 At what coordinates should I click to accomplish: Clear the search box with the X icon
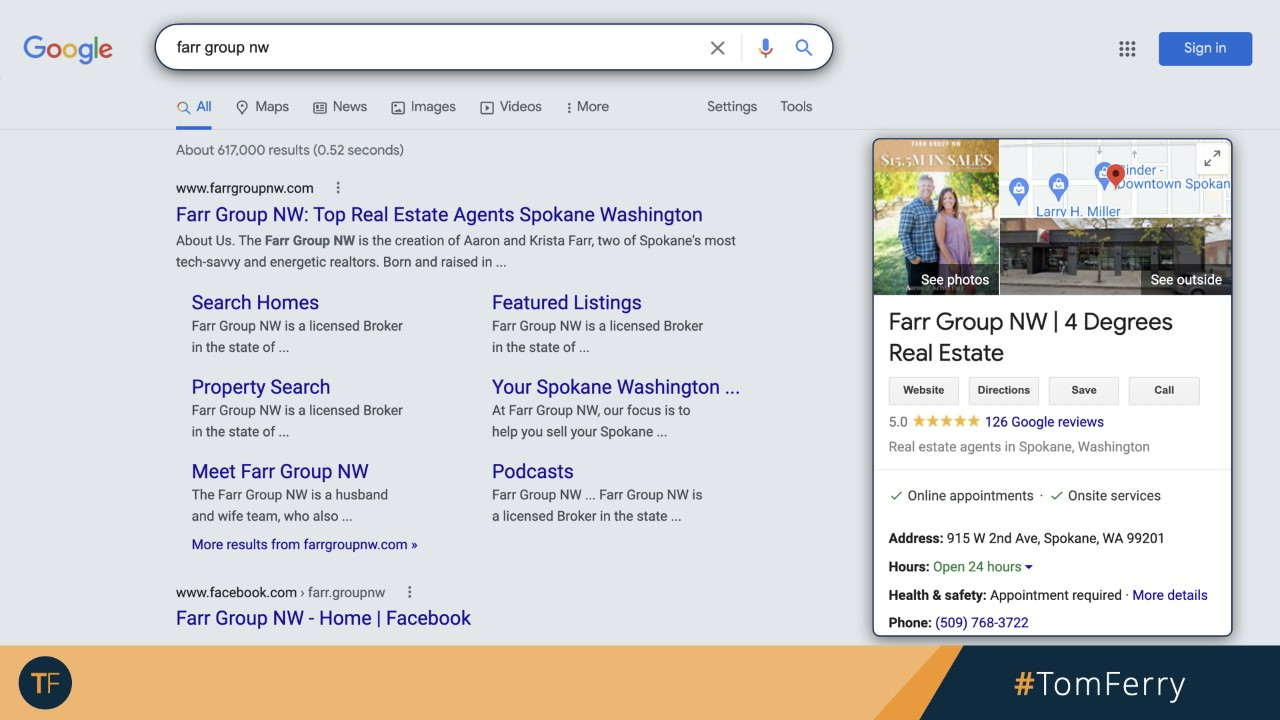pyautogui.click(x=717, y=48)
